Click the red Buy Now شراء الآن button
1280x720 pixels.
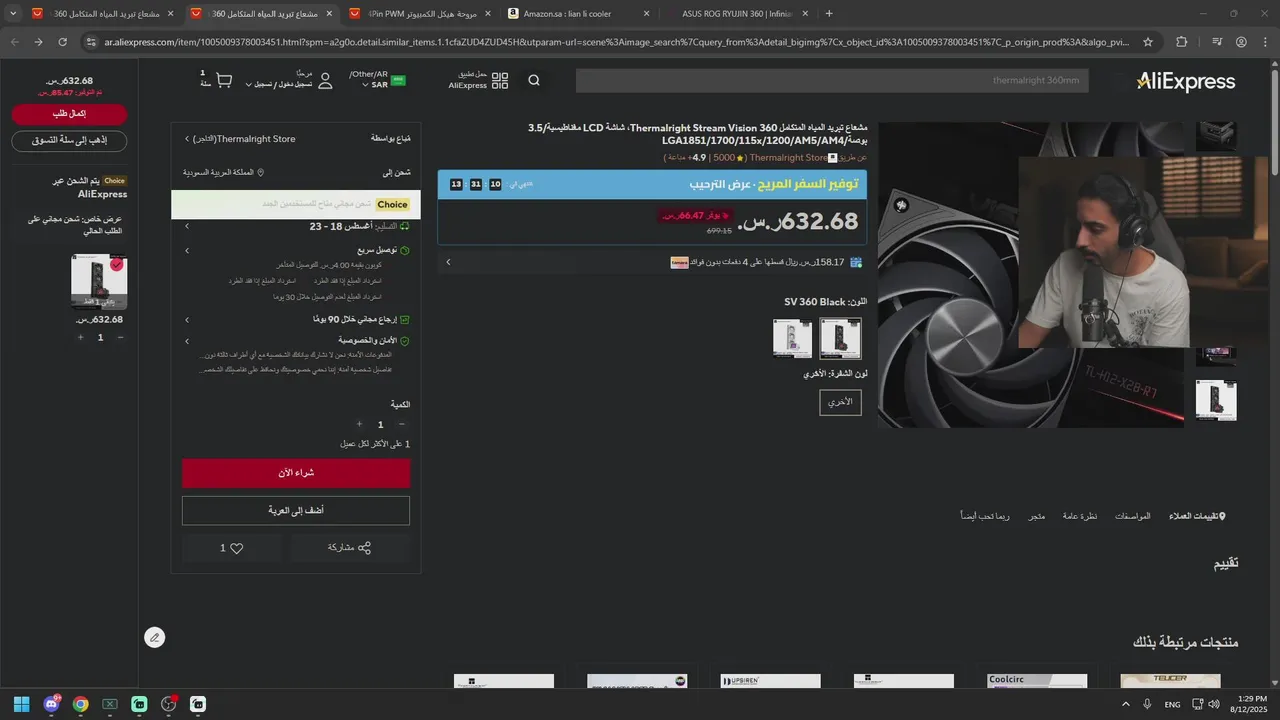click(x=296, y=473)
